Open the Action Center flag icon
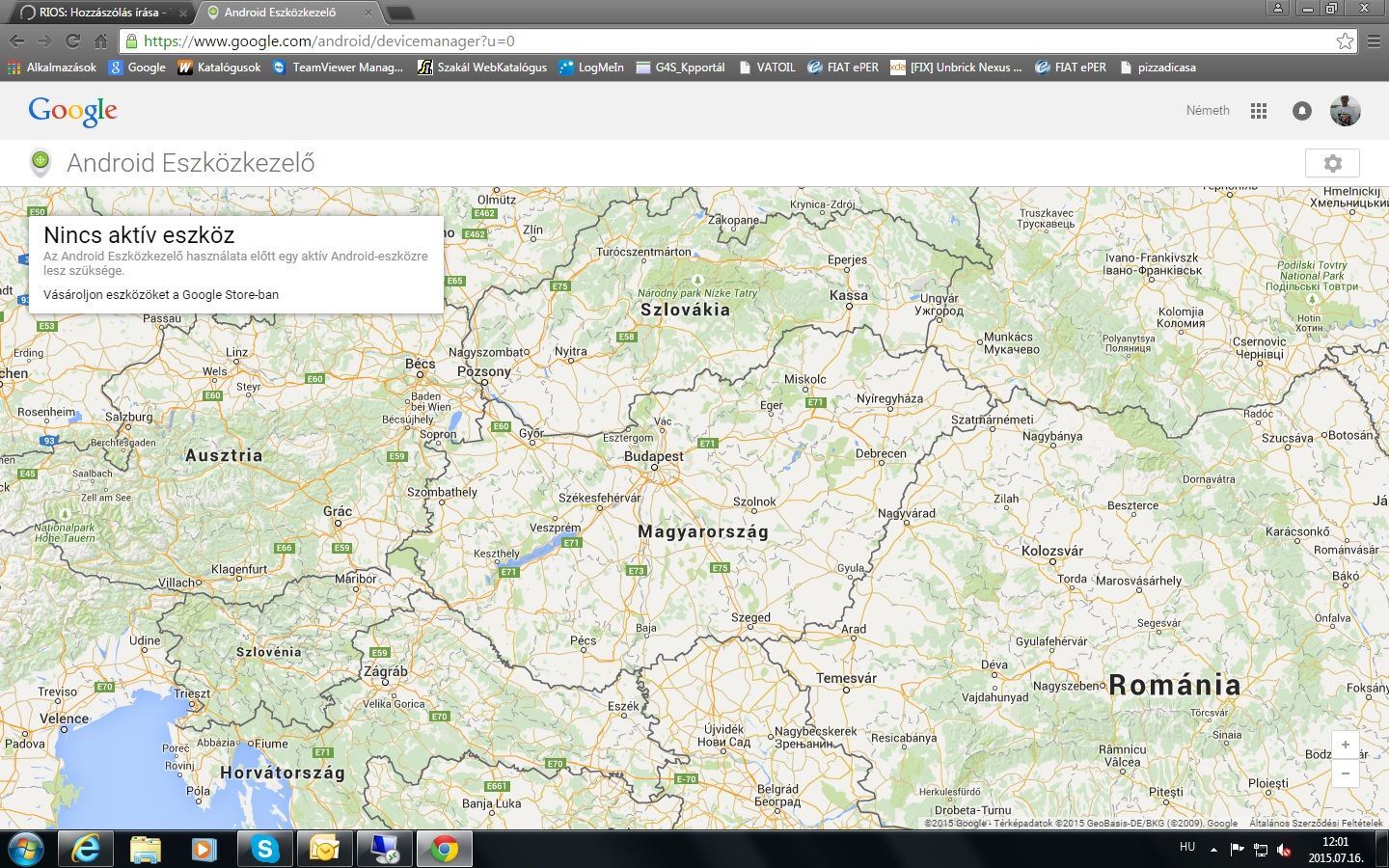 (x=1238, y=850)
